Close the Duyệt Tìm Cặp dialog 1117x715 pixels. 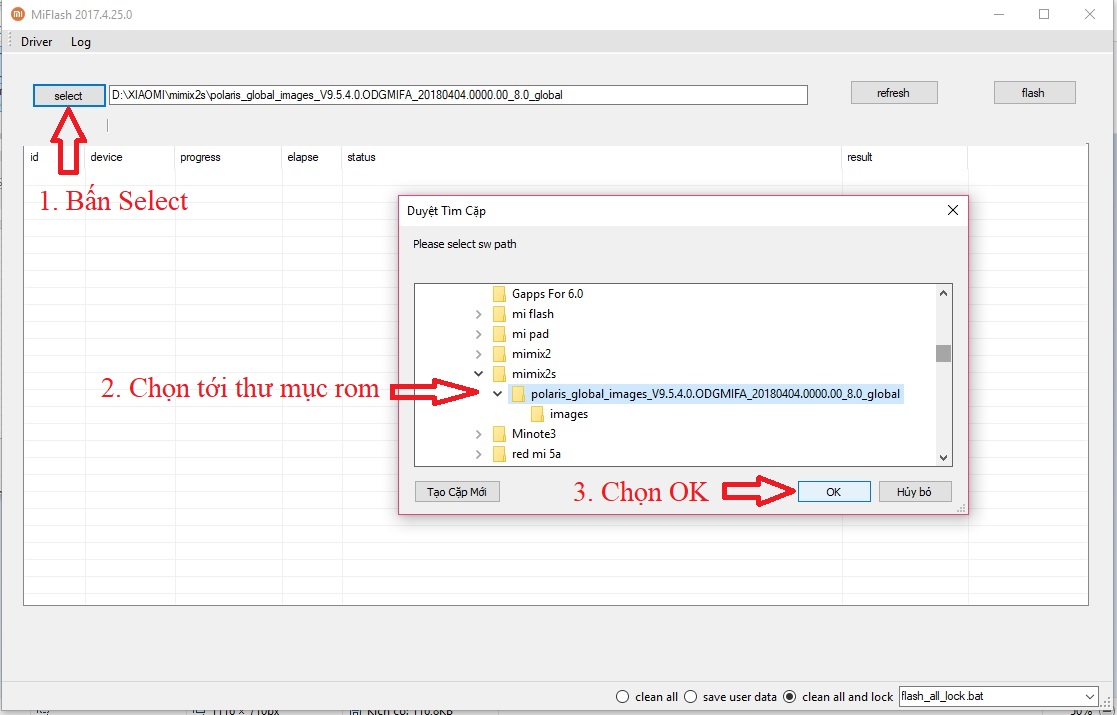click(x=952, y=210)
